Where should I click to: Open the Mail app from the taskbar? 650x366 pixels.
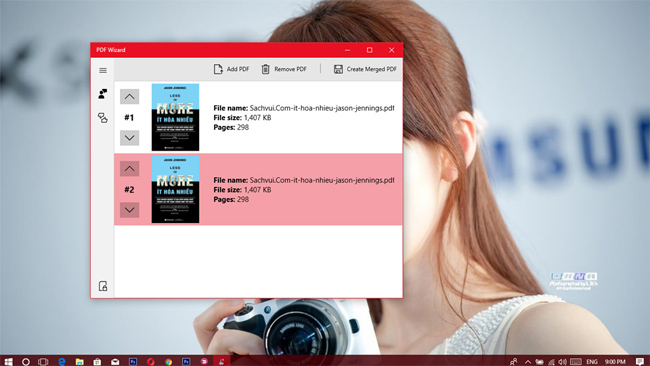[115, 362]
